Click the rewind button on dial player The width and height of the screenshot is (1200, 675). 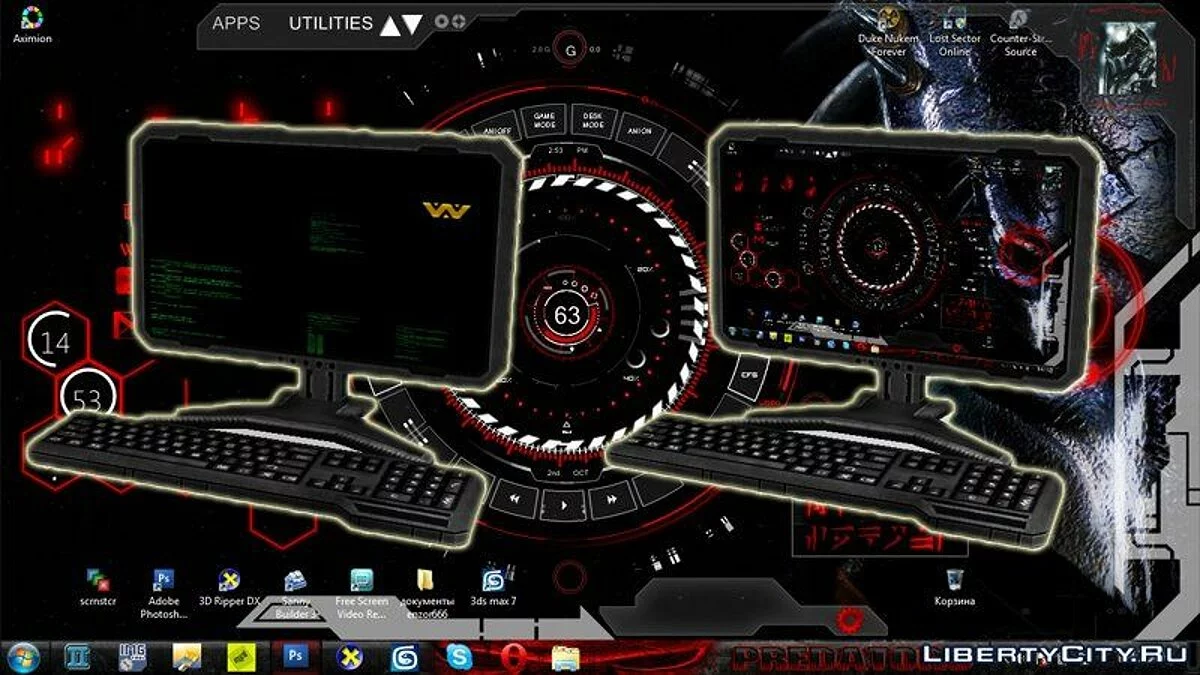pyautogui.click(x=515, y=498)
